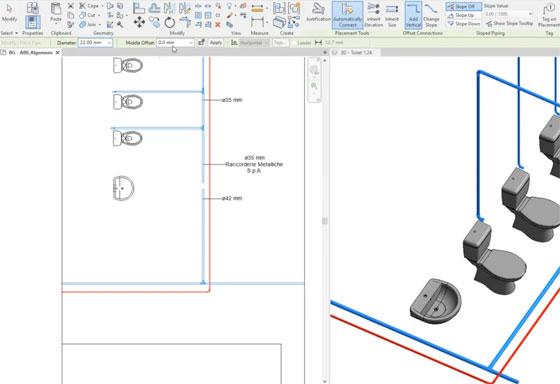Select the Move tool with four arrows

tap(139, 22)
